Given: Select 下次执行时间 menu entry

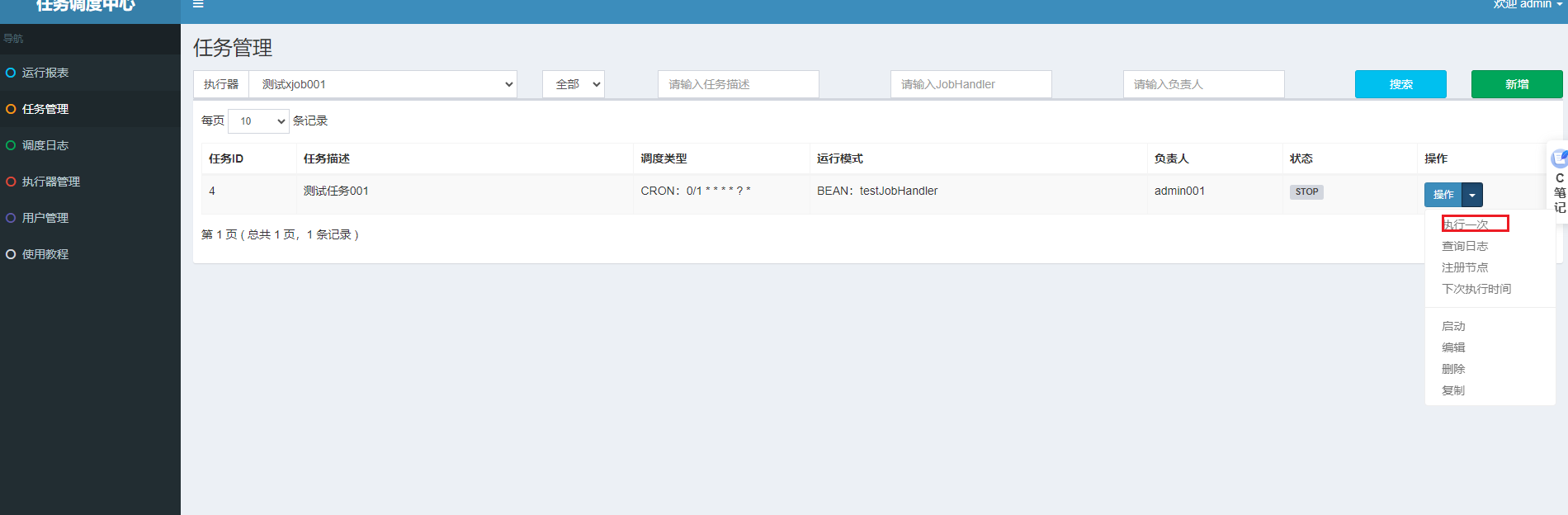Looking at the screenshot, I should point(1476,289).
